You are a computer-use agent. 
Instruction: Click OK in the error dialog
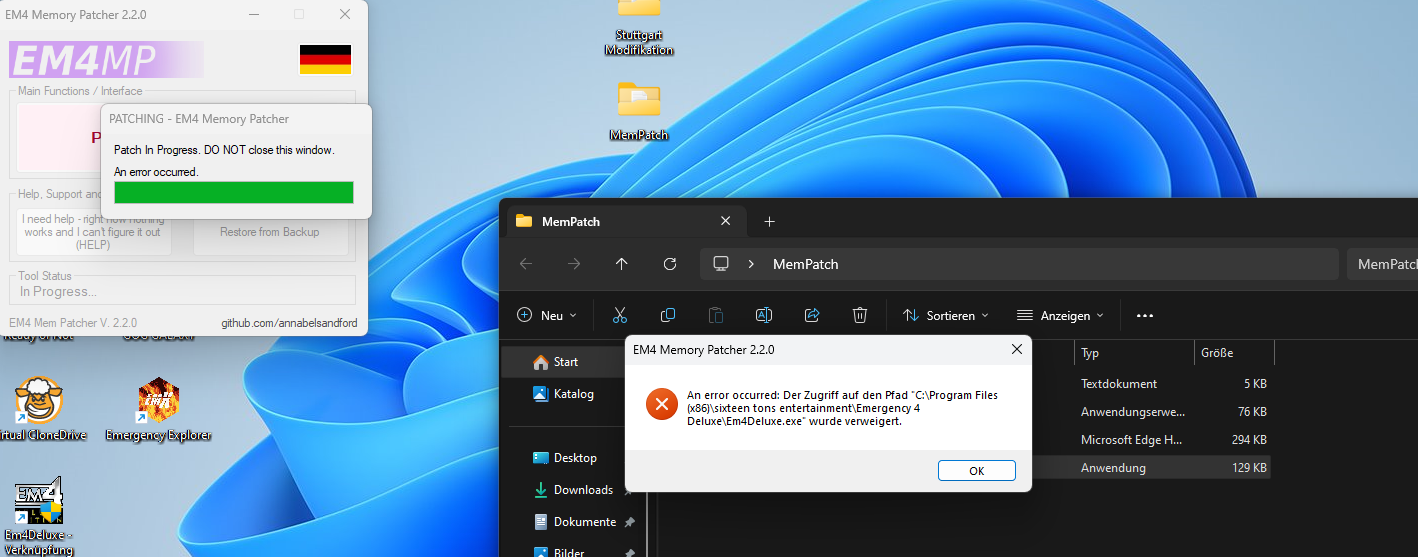point(976,471)
